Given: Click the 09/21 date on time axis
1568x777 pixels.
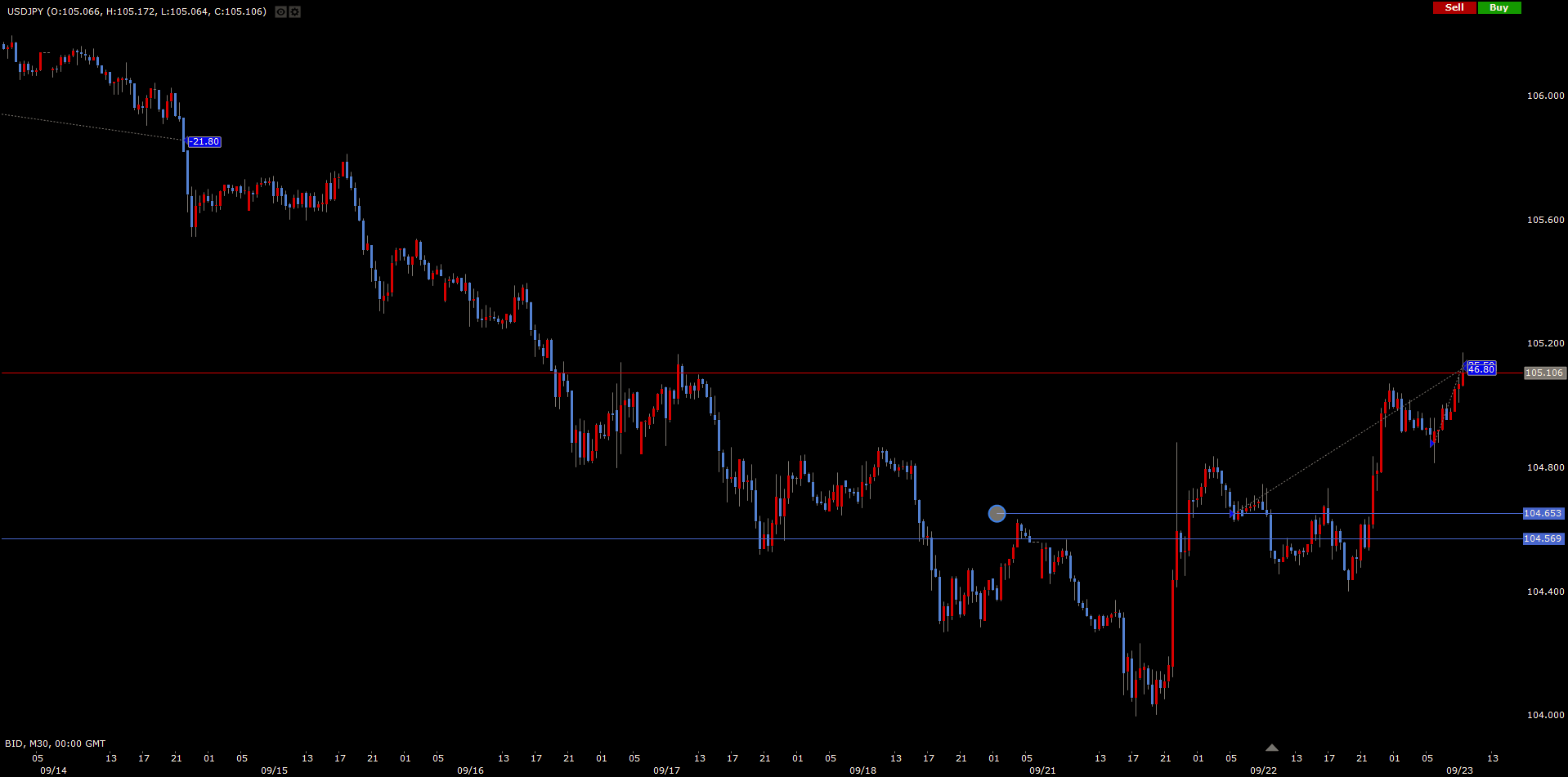Looking at the screenshot, I should (x=1042, y=770).
